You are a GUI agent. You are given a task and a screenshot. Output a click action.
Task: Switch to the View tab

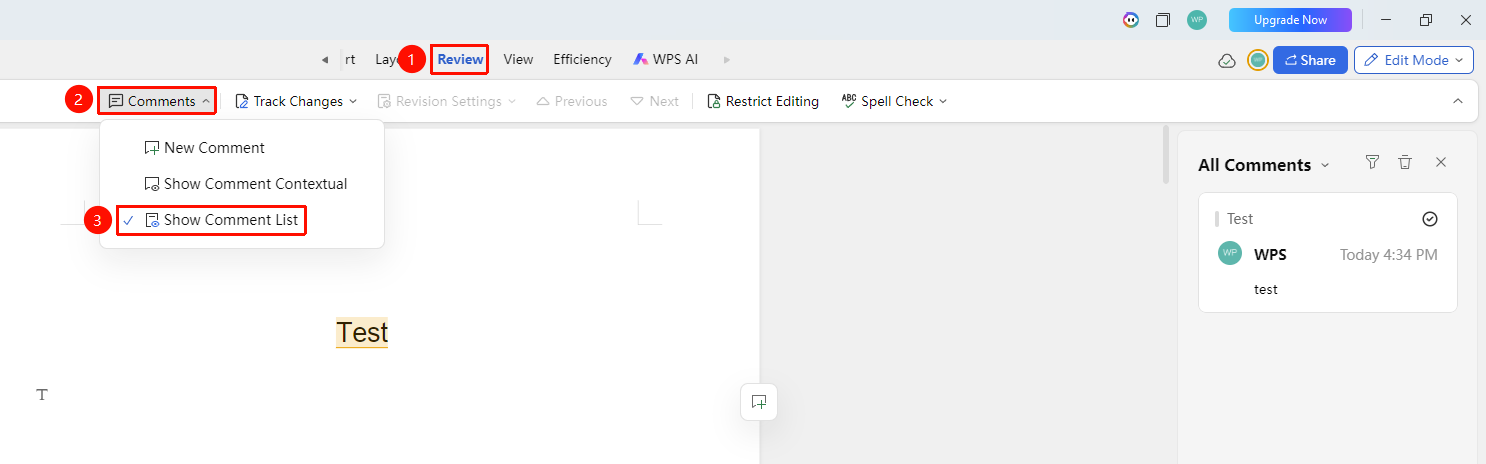(x=518, y=60)
